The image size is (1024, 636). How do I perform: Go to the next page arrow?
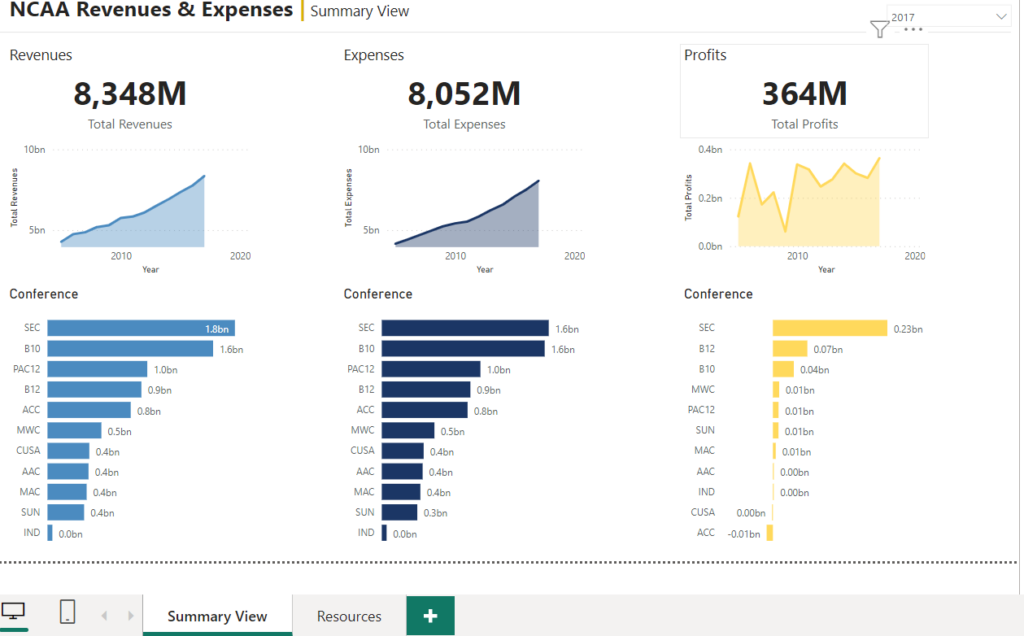(131, 616)
